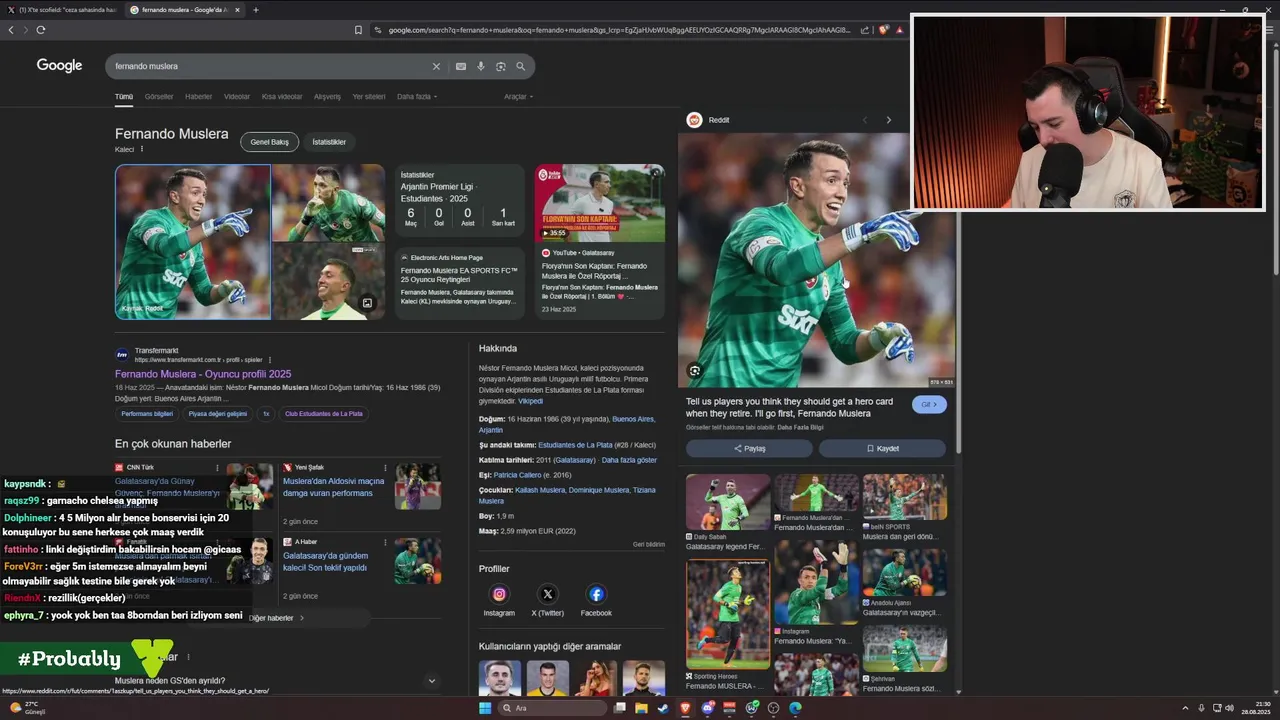1280x720 pixels.
Task: Expand 'Diğer haberler' more news
Action: pos(276,618)
